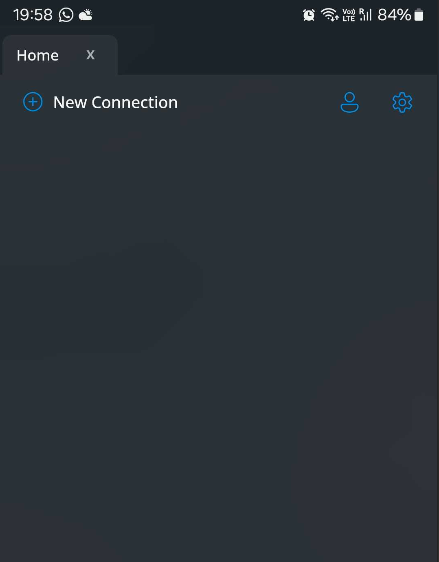Tap the cellular signal bars icon
This screenshot has width=439, height=562.
[366, 15]
